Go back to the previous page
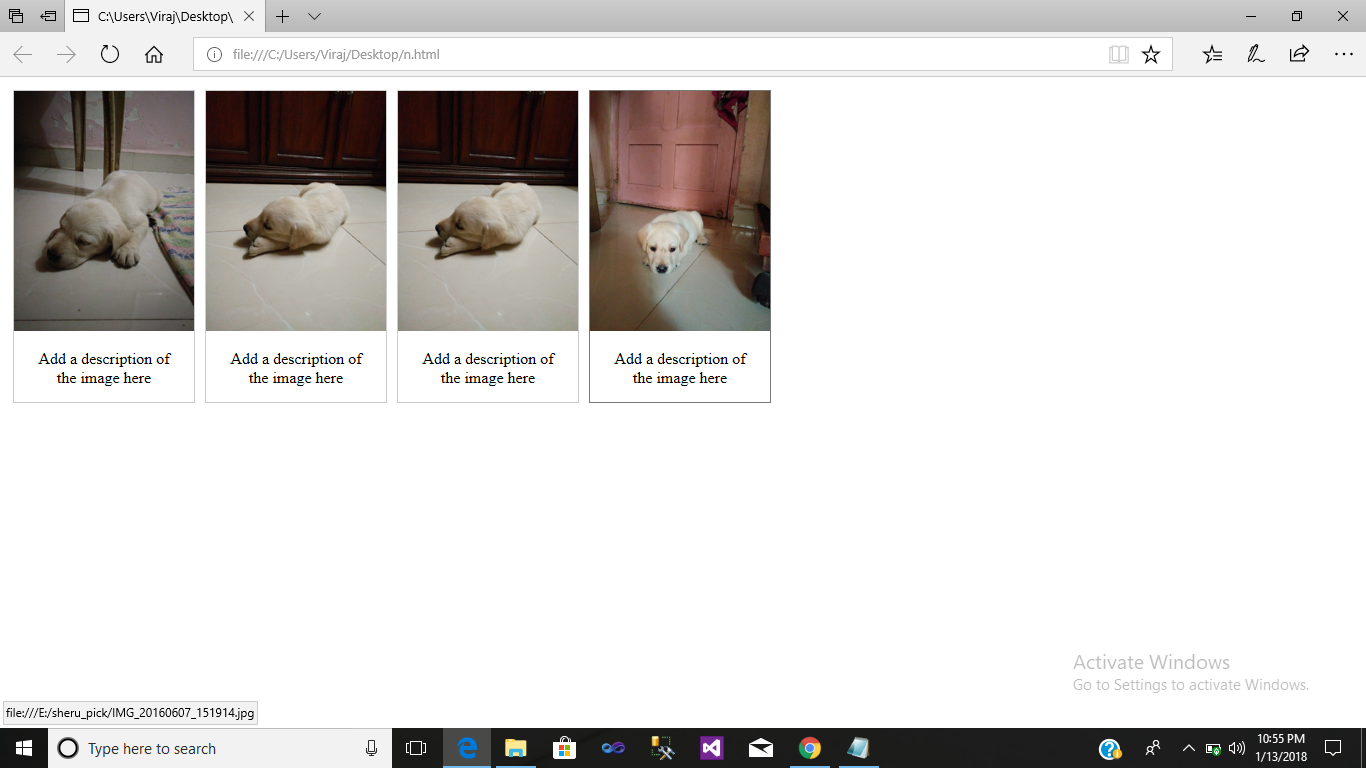The image size is (1366, 768). (21, 54)
